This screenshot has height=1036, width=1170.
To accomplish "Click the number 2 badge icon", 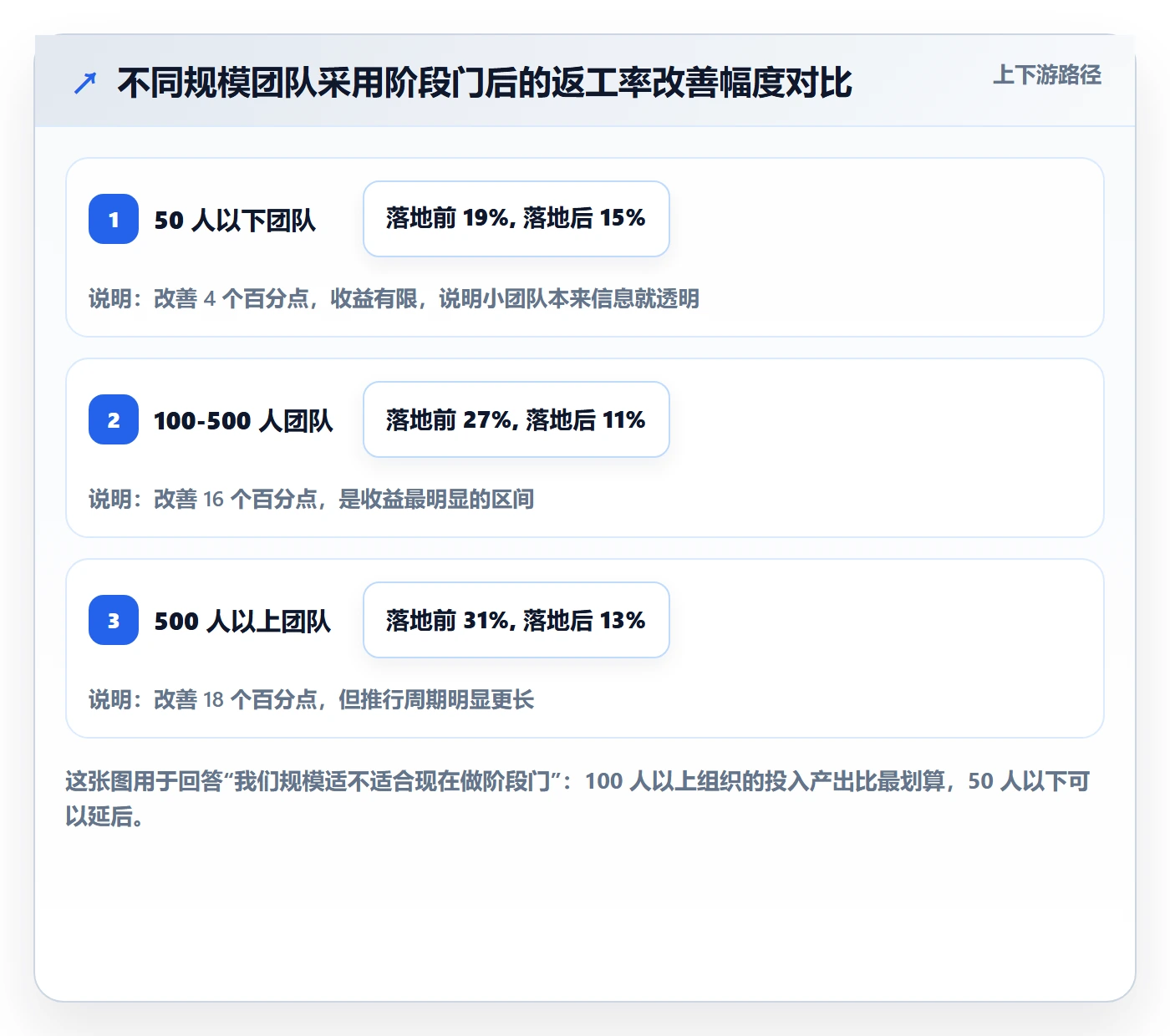I will tap(114, 419).
